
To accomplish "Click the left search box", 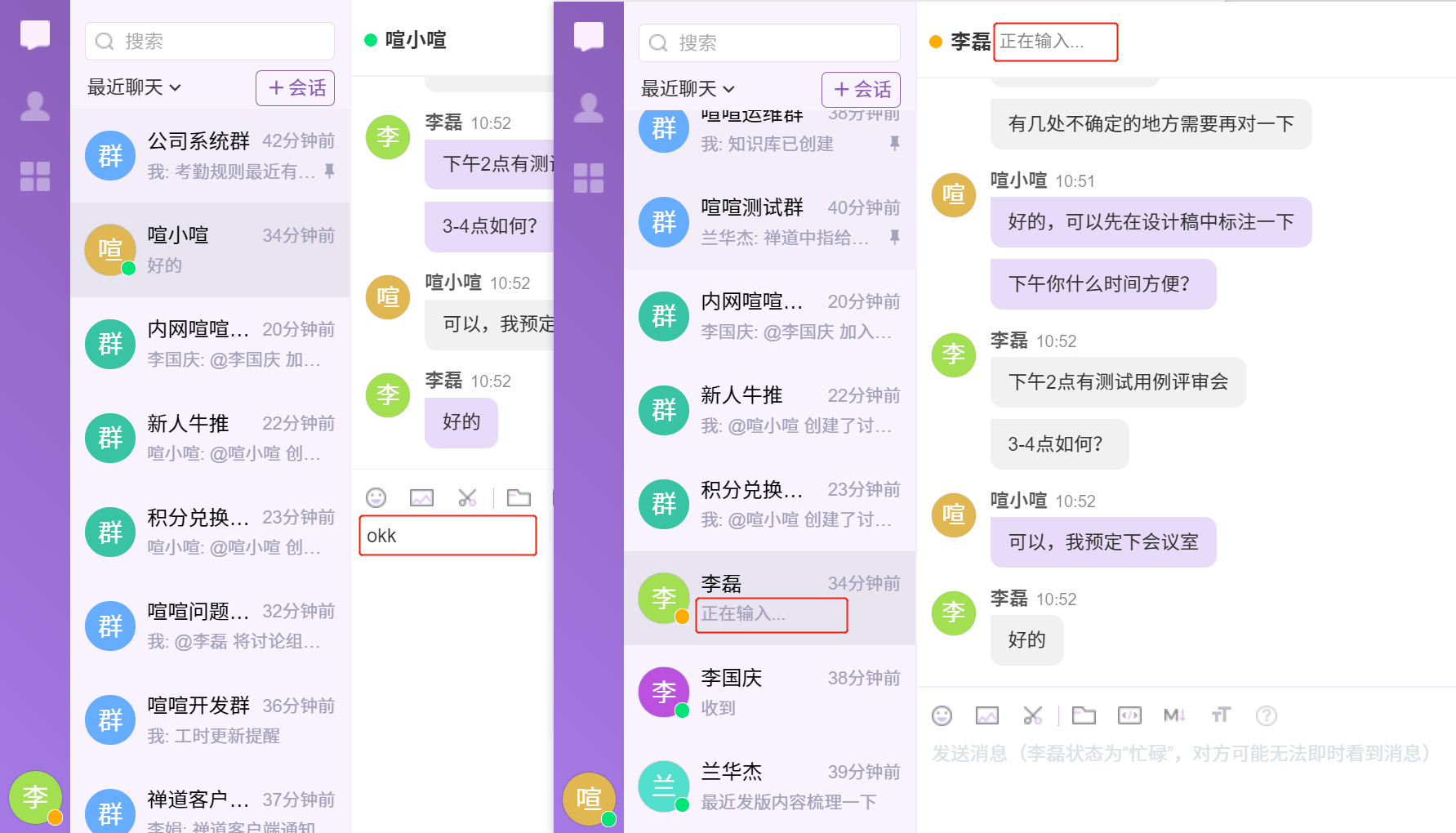I will pyautogui.click(x=211, y=42).
